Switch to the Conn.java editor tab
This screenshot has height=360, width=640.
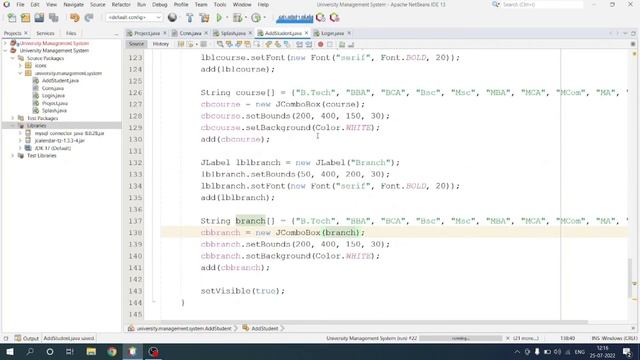tap(190, 33)
